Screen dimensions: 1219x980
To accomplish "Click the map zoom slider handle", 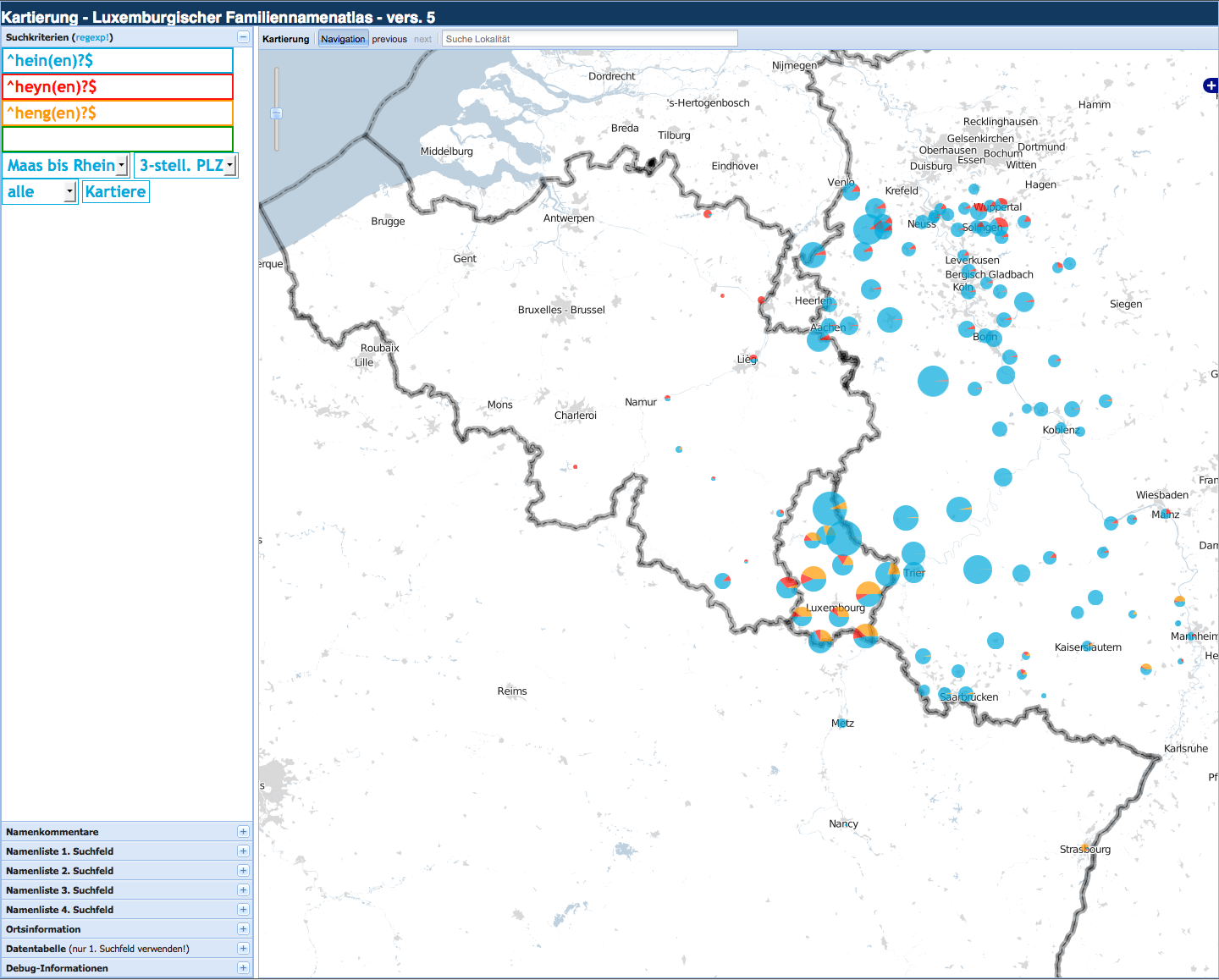I will coord(276,113).
